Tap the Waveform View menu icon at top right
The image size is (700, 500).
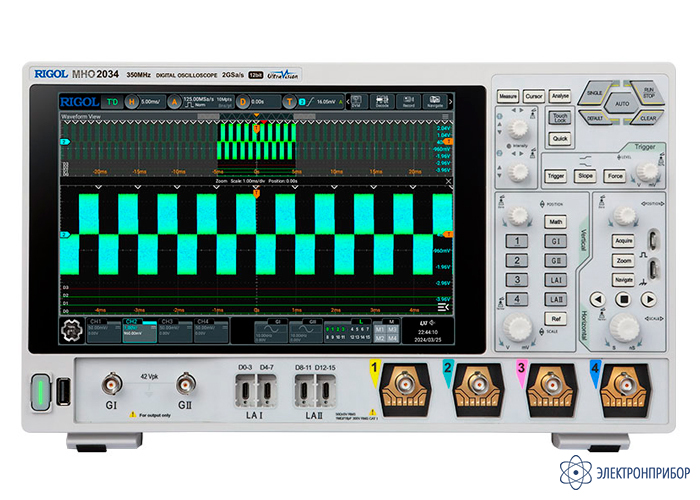click(445, 117)
